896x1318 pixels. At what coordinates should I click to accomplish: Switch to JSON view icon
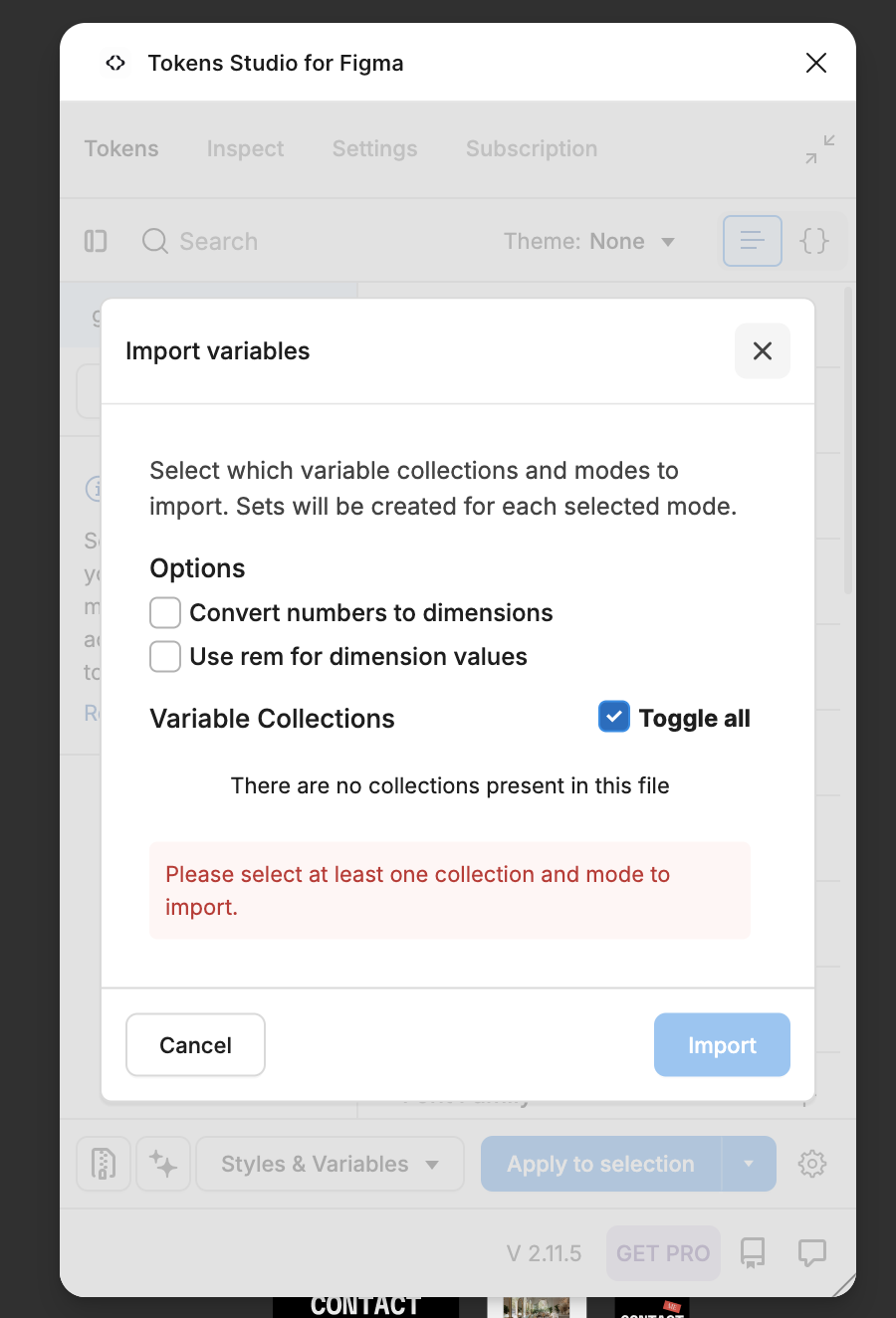click(814, 241)
